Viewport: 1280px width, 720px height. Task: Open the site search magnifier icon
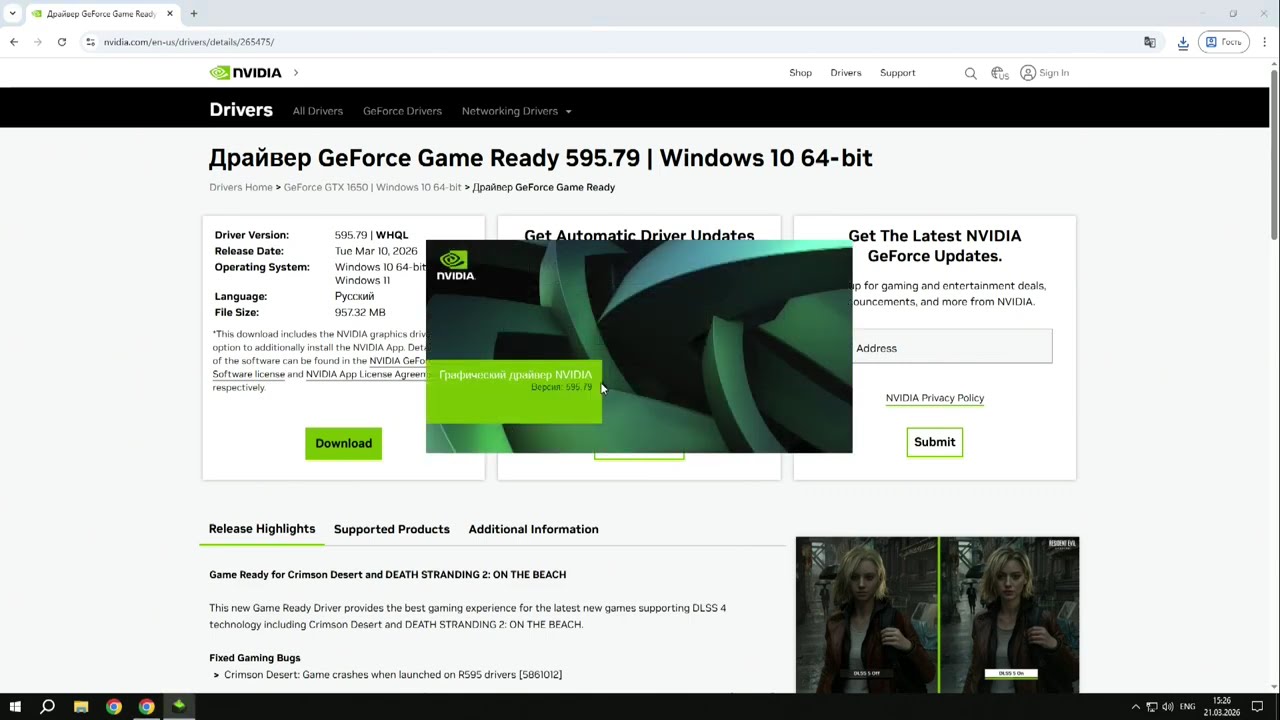pyautogui.click(x=970, y=73)
